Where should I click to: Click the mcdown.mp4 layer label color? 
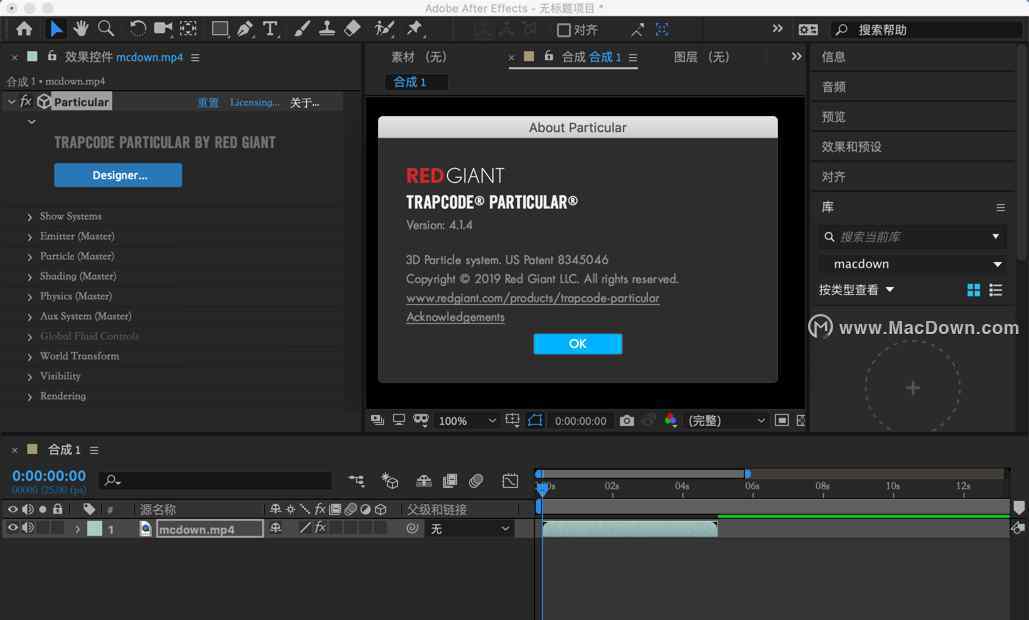coord(94,528)
